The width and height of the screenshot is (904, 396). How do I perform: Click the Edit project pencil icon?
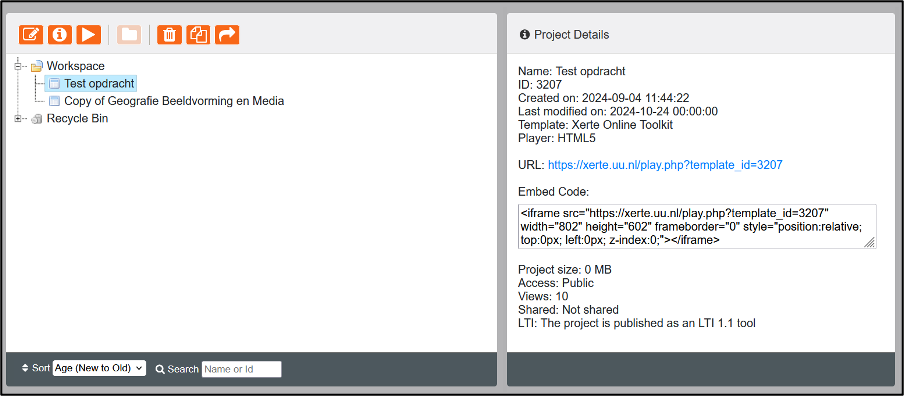pos(31,35)
